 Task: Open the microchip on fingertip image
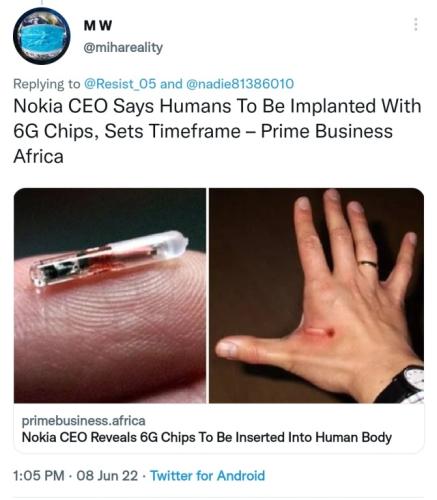pyautogui.click(x=110, y=295)
